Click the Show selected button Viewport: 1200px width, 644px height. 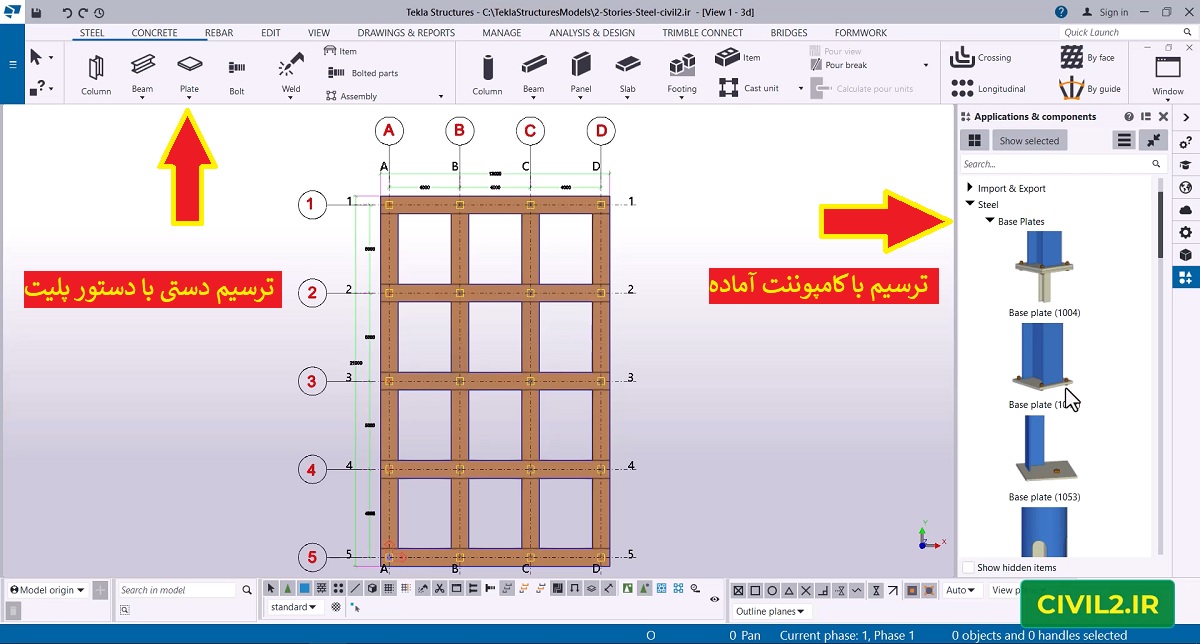tap(1029, 141)
